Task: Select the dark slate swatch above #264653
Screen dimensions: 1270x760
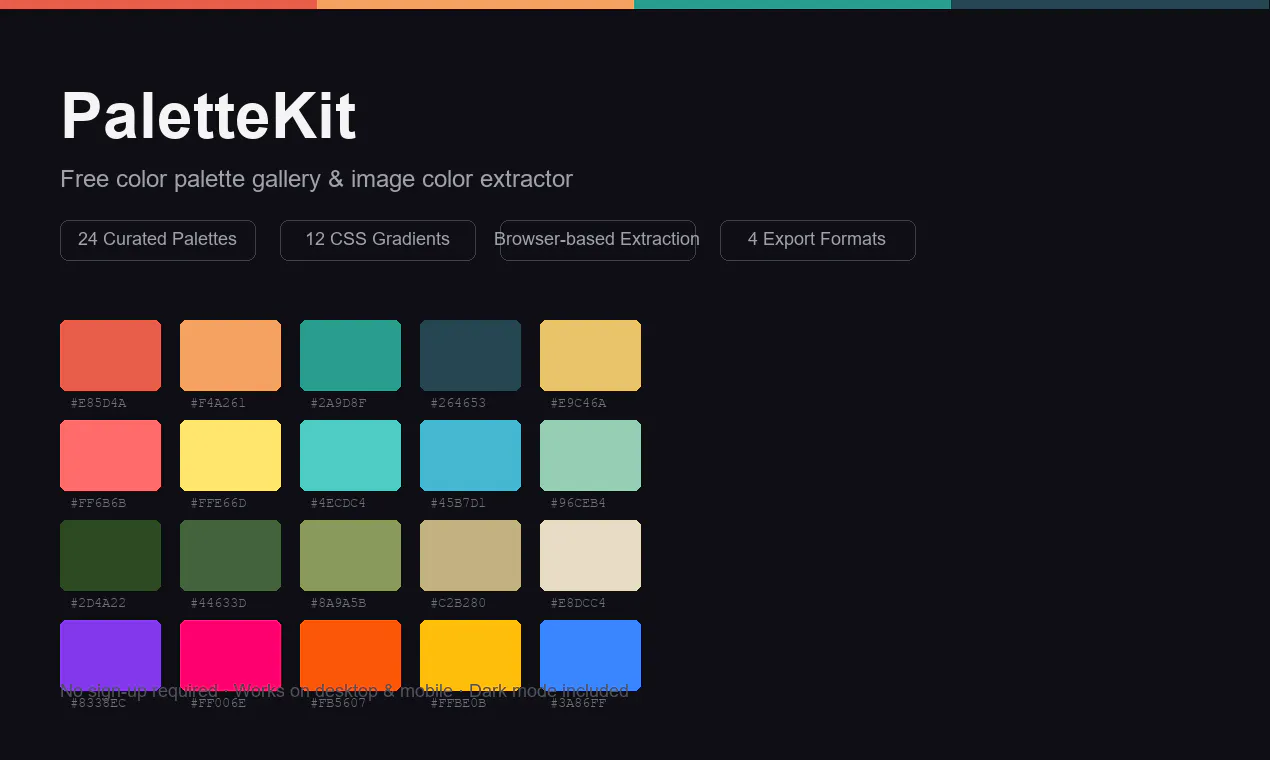Action: [x=470, y=355]
